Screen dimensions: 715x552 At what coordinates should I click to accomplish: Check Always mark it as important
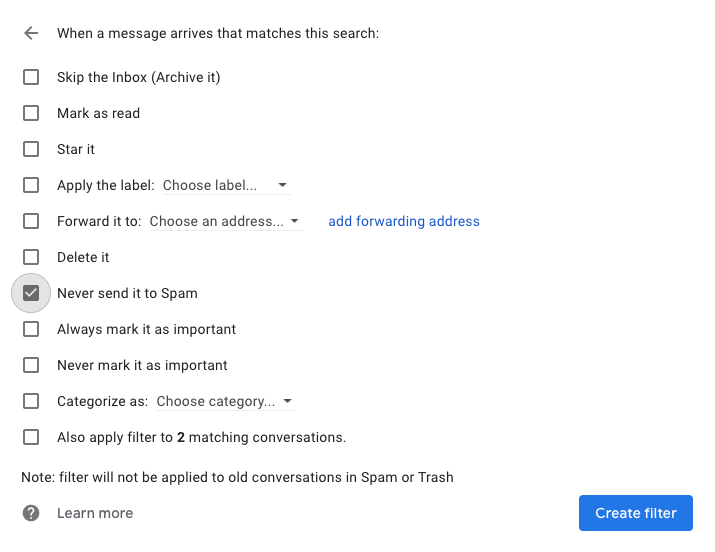pos(31,329)
